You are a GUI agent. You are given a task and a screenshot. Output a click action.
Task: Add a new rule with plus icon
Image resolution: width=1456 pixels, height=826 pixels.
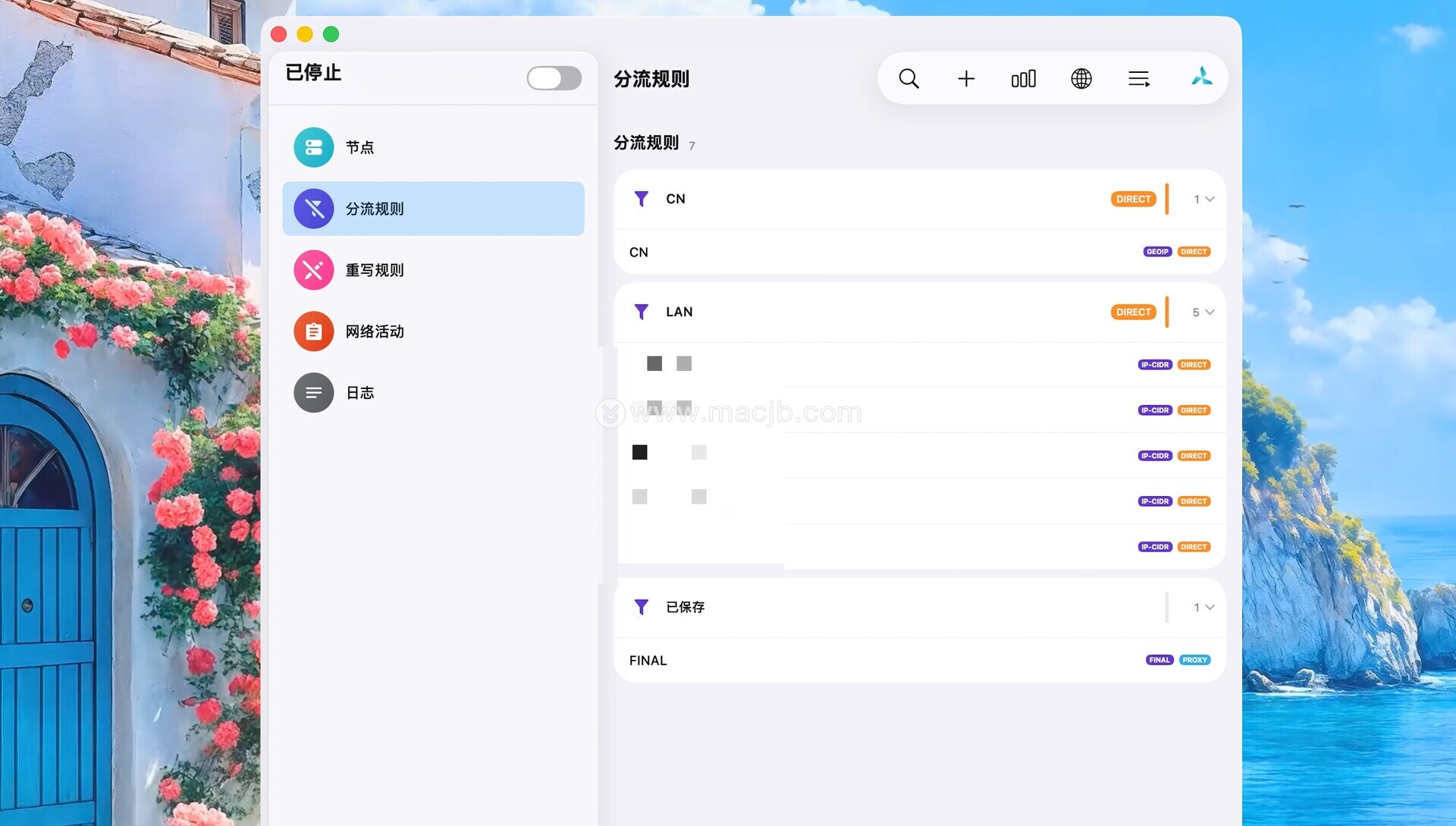pos(965,79)
